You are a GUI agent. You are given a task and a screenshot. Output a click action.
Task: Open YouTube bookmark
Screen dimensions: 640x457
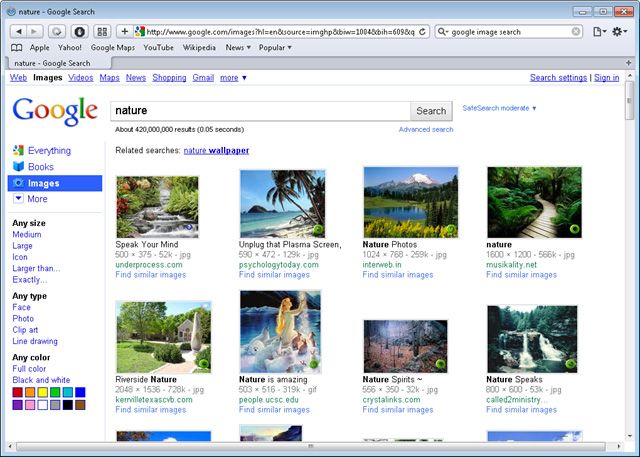(158, 48)
